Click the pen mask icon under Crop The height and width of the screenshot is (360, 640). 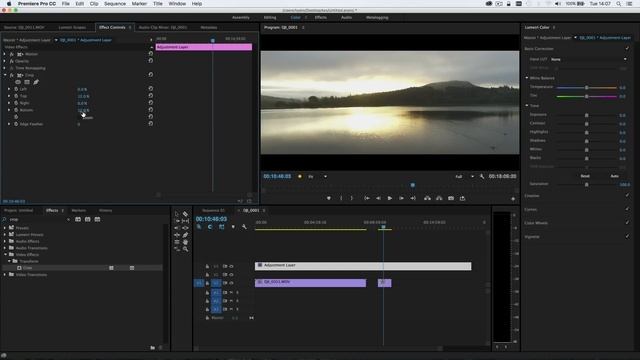tap(36, 82)
